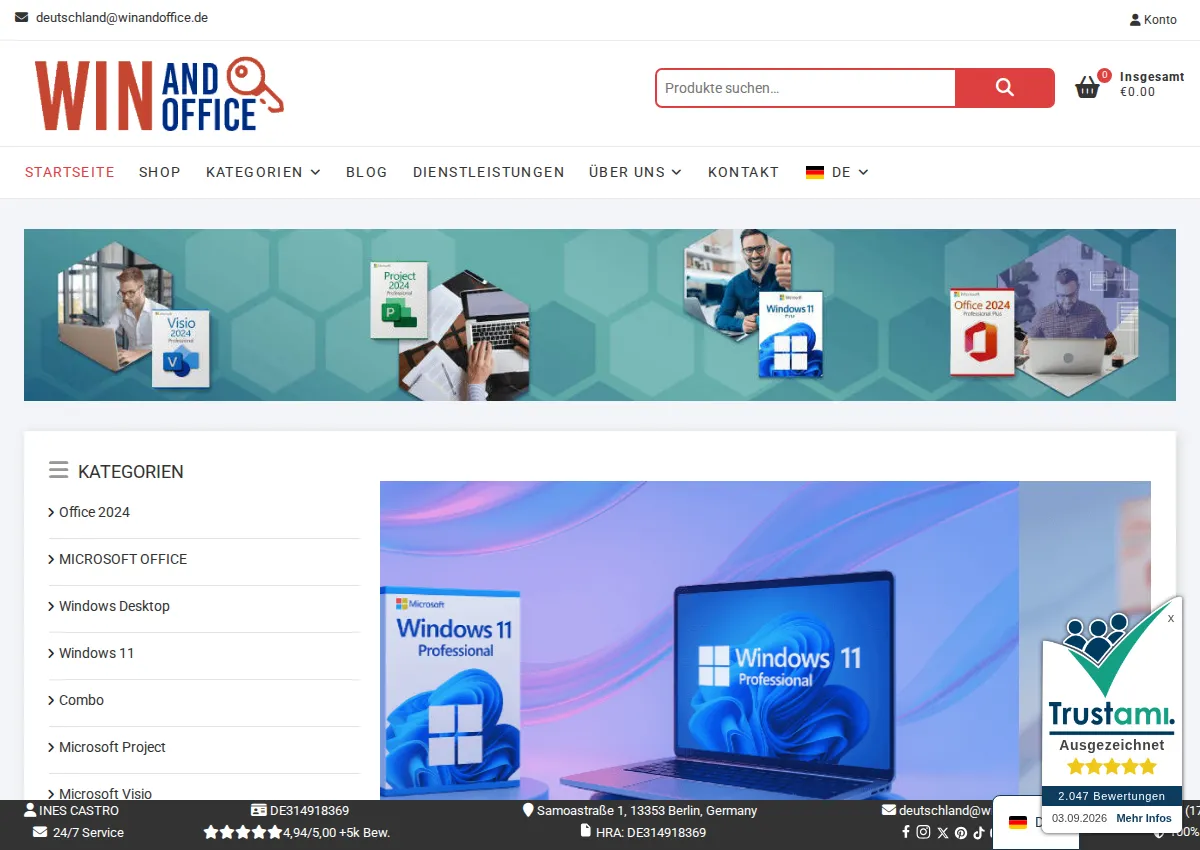
Task: Open the KONTAKT menu item
Action: tap(743, 172)
